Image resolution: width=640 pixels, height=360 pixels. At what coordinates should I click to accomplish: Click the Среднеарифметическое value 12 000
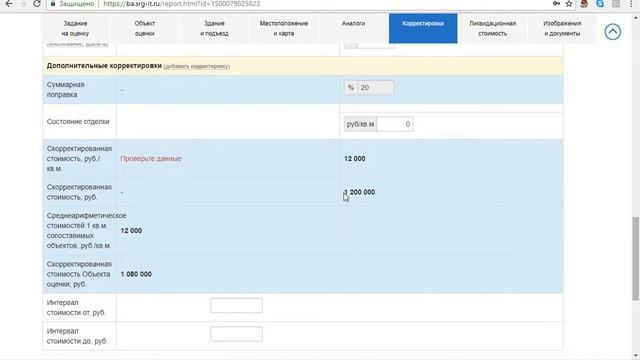click(x=131, y=231)
